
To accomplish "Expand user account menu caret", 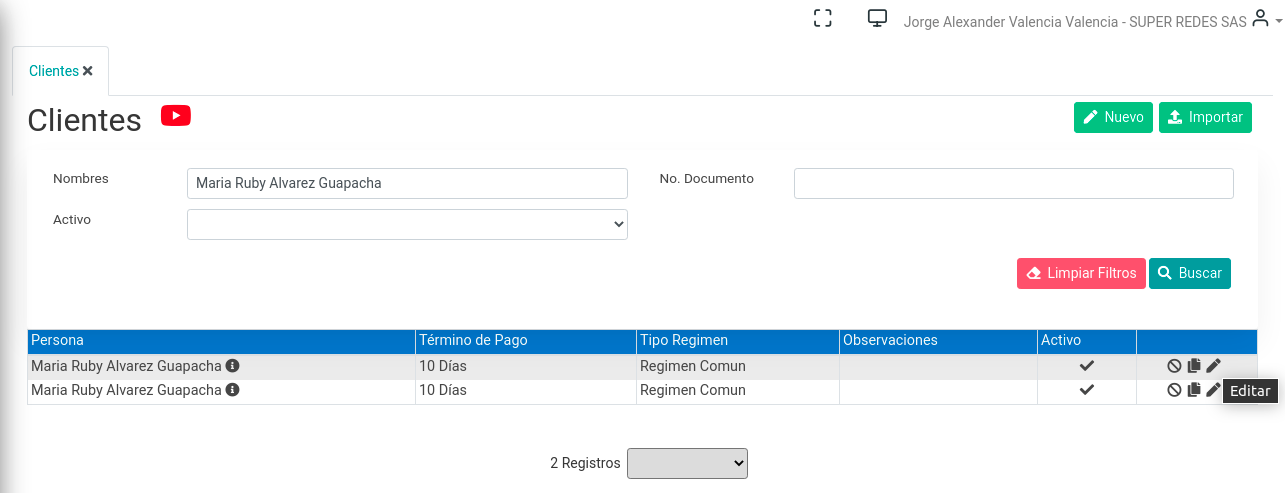I will coord(1279,21).
